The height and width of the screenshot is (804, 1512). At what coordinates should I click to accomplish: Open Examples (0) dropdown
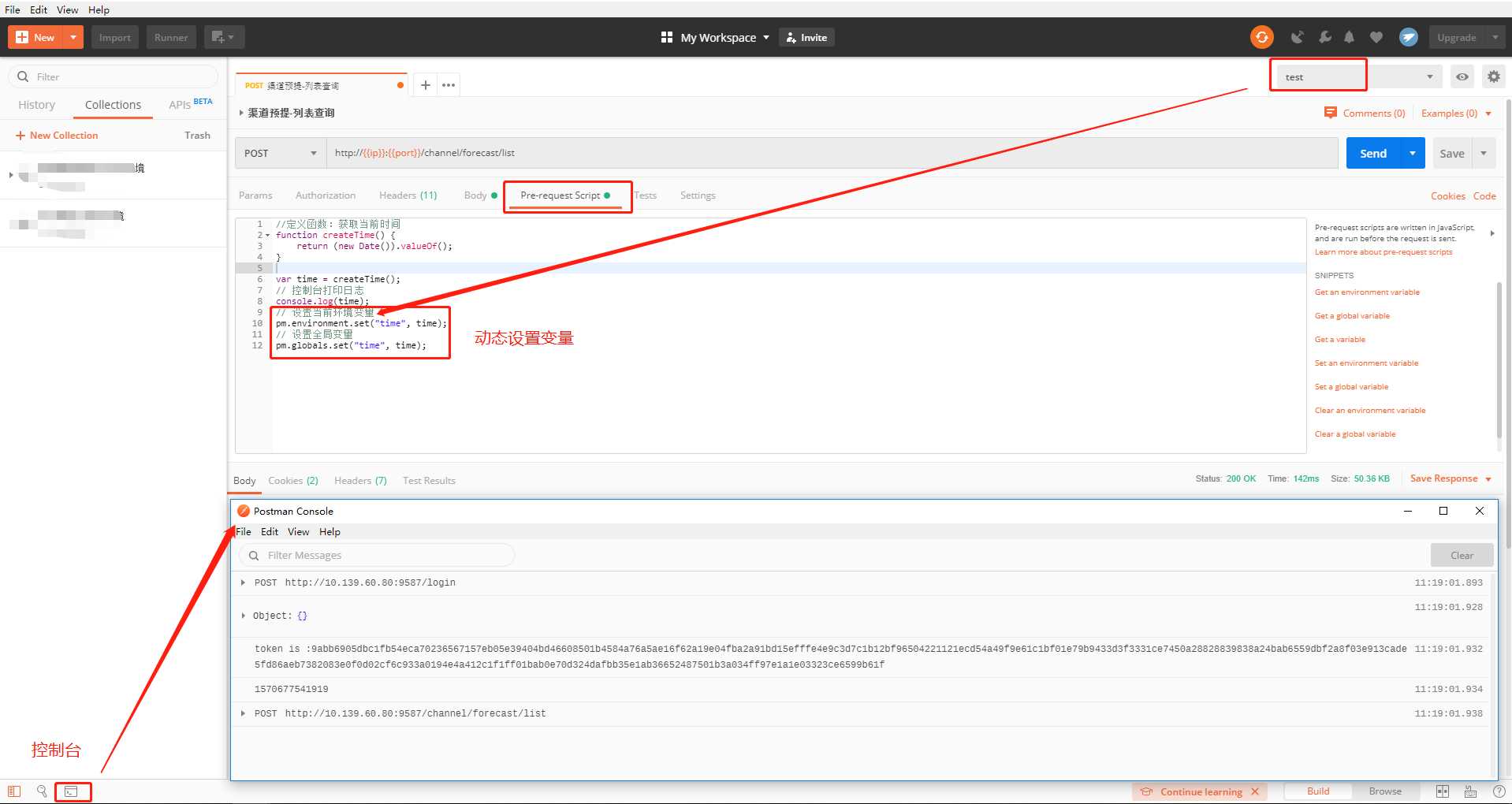click(x=1456, y=113)
